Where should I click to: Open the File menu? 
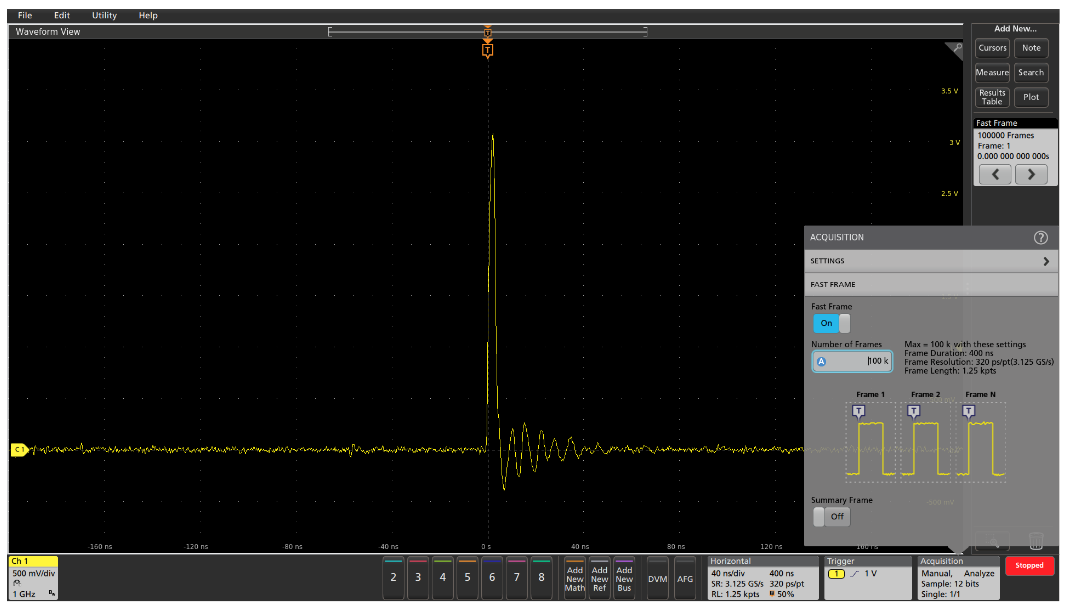pyautogui.click(x=25, y=16)
